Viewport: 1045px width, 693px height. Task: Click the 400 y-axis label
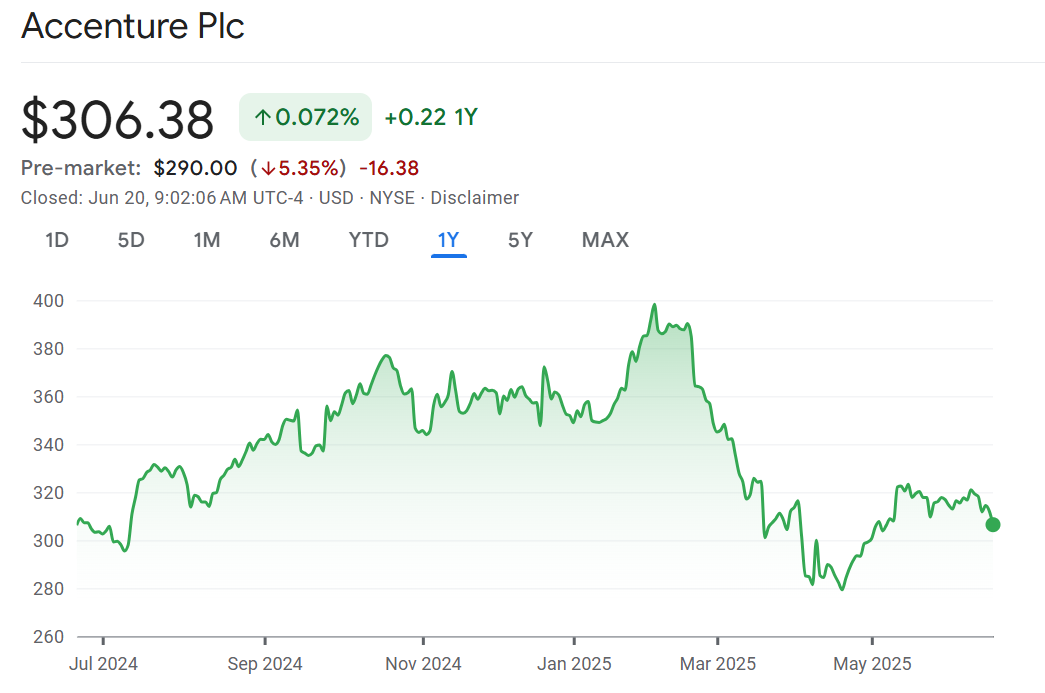coord(49,301)
